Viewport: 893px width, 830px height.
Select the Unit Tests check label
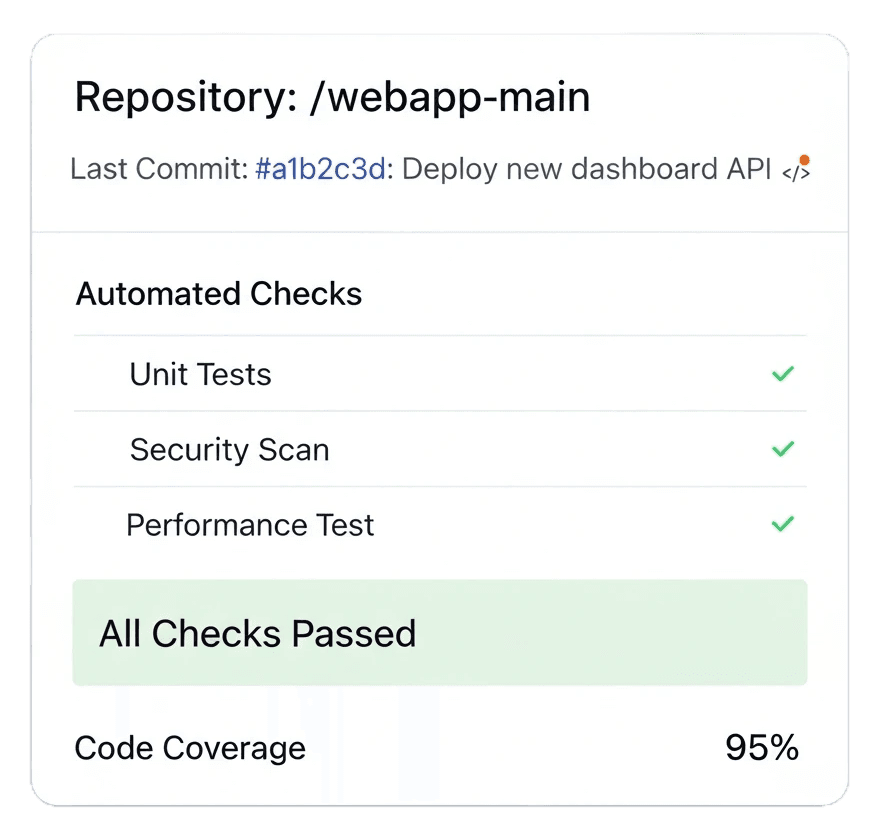pyautogui.click(x=200, y=374)
